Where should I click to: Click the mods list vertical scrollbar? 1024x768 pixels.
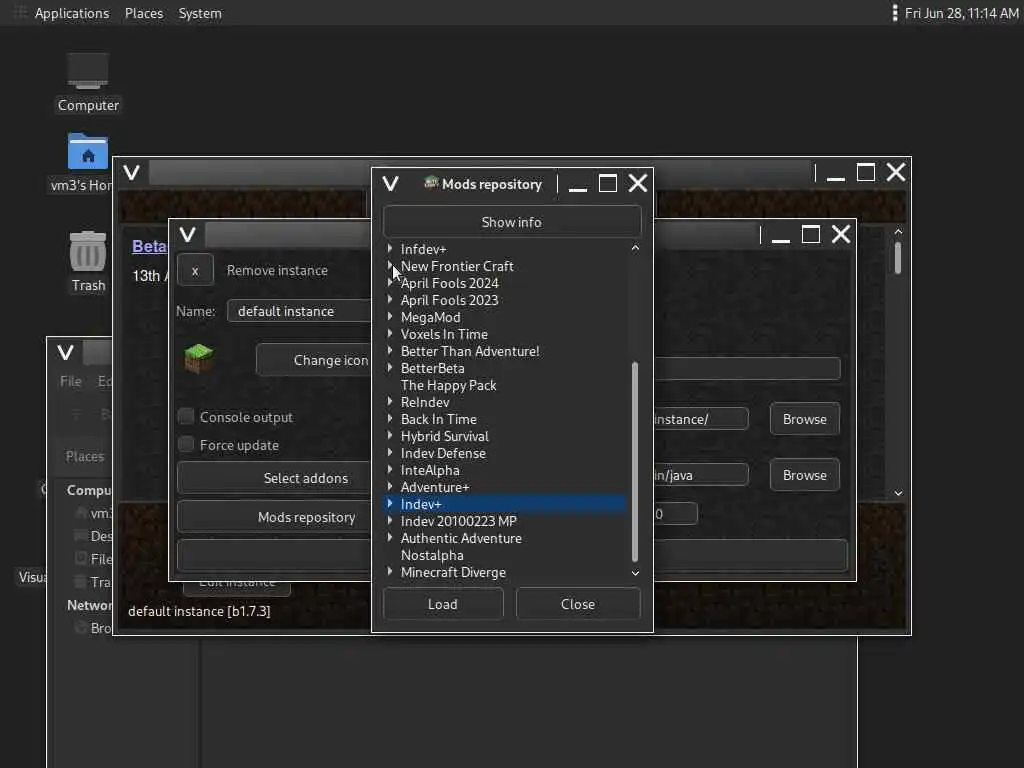pos(635,461)
